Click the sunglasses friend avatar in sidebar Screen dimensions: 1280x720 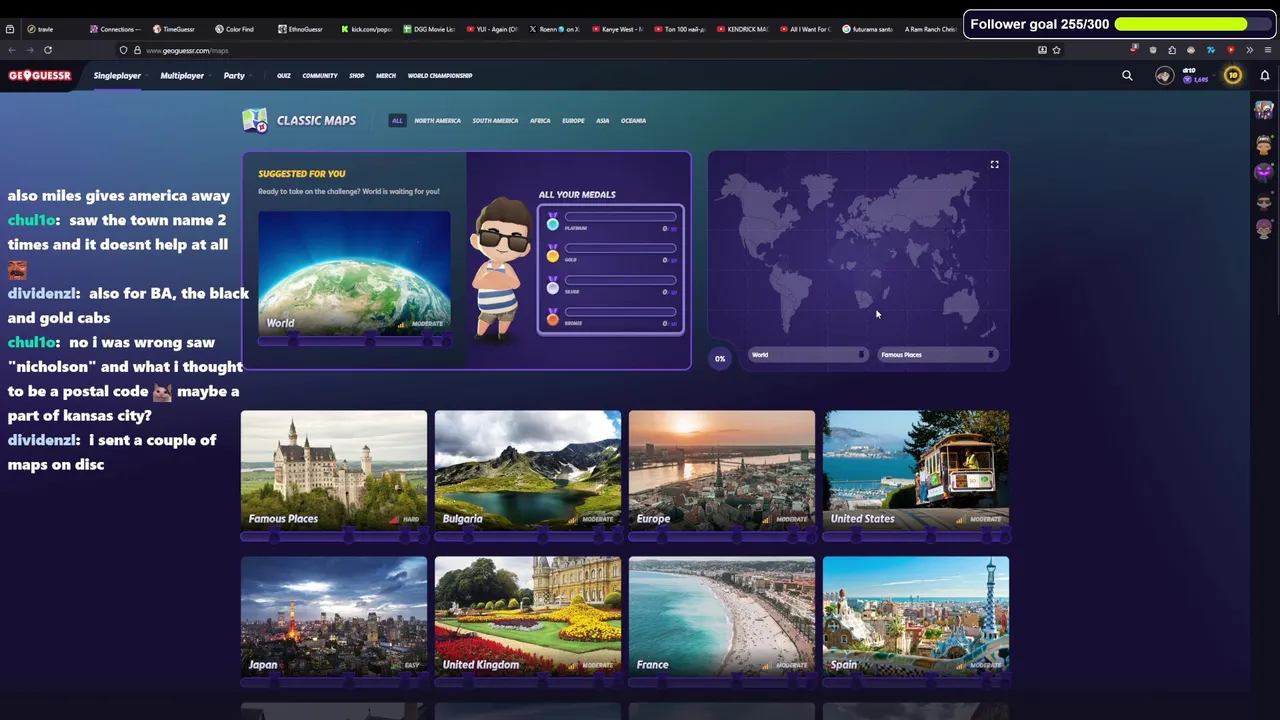pyautogui.click(x=1264, y=202)
